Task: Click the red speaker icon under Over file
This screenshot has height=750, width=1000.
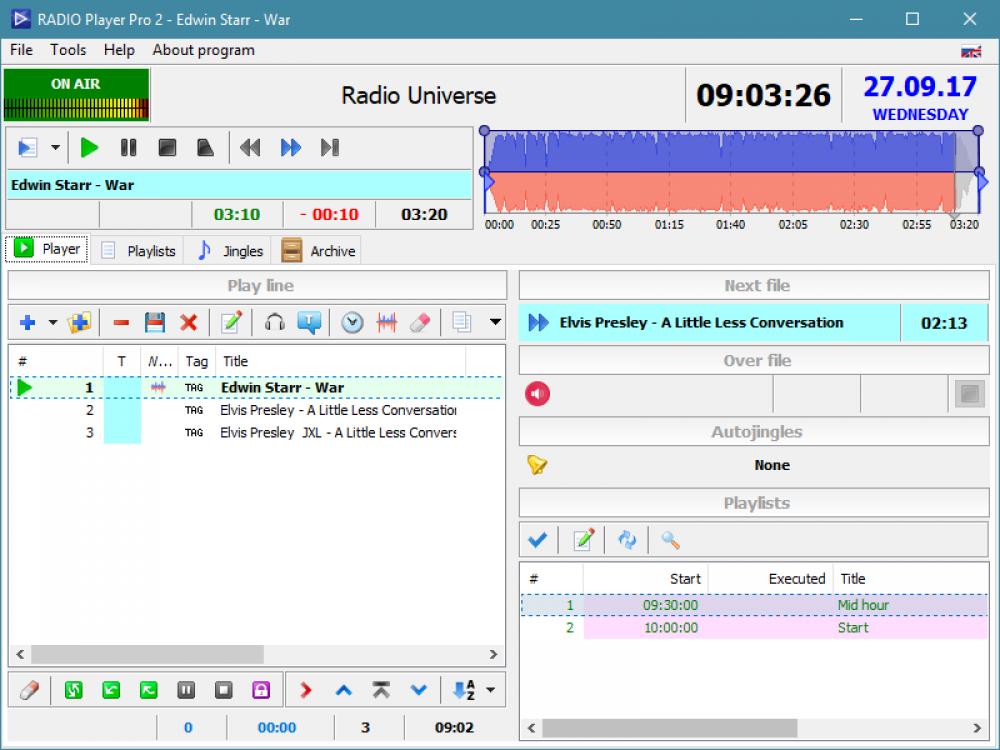Action: 537,393
